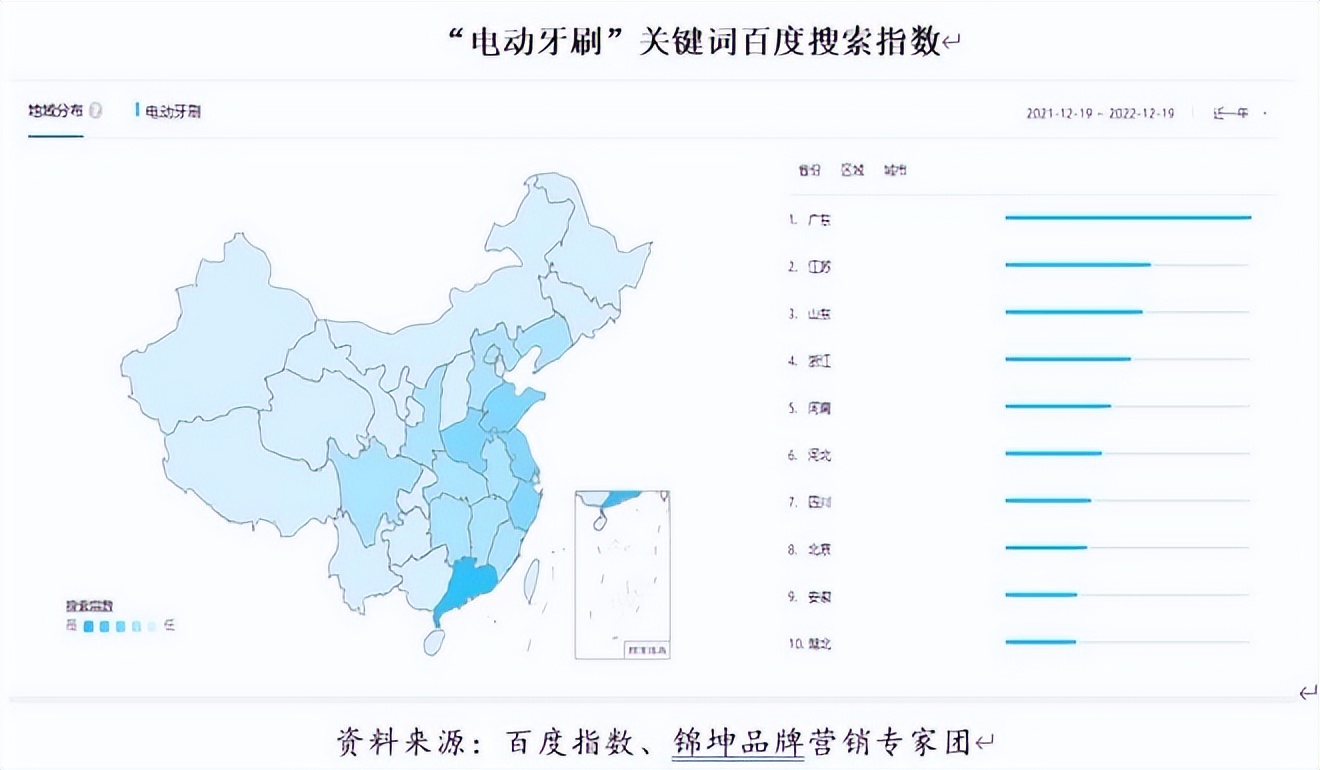The height and width of the screenshot is (770, 1320).
Task: Click the darkest legend swatch next to 高
Action: coord(89,626)
